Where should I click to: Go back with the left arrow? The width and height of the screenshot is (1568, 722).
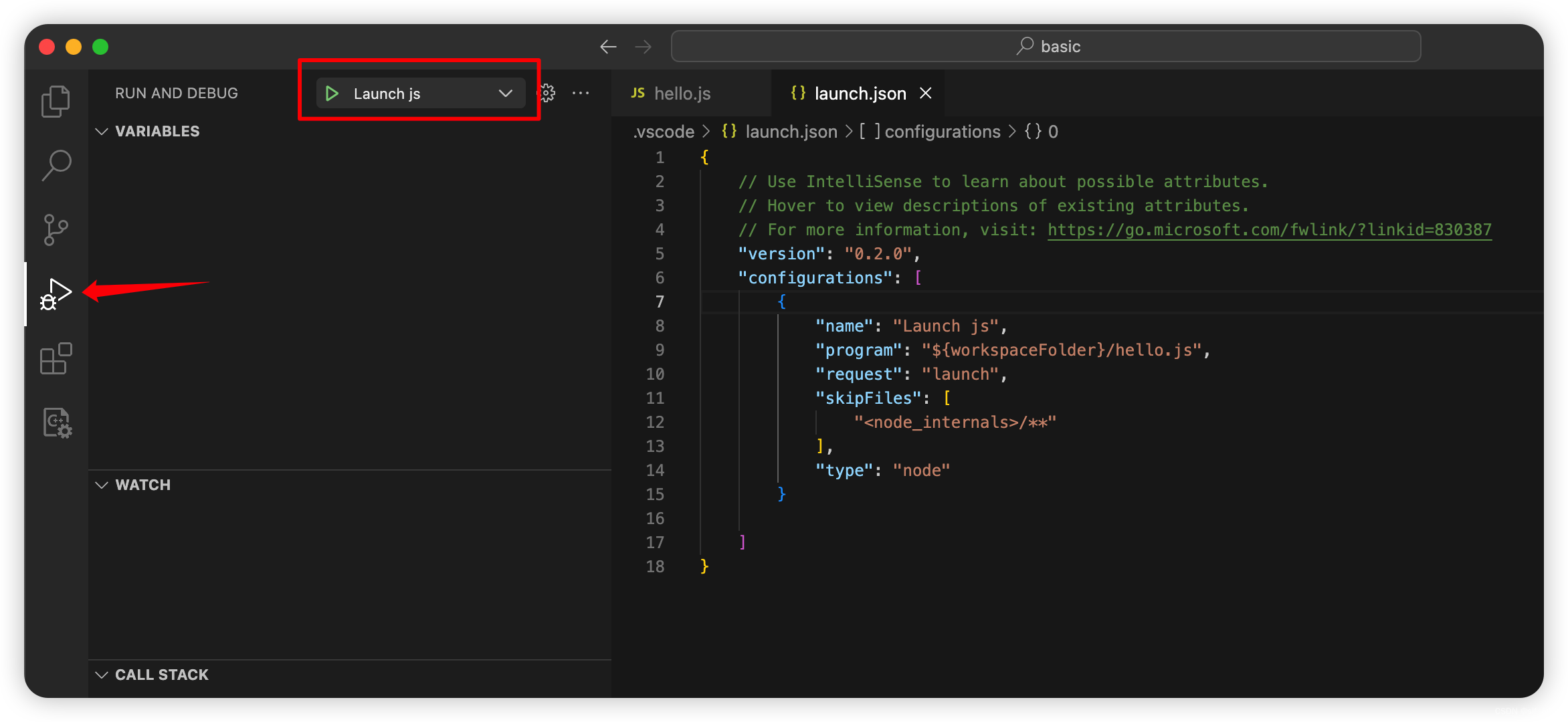(x=608, y=46)
